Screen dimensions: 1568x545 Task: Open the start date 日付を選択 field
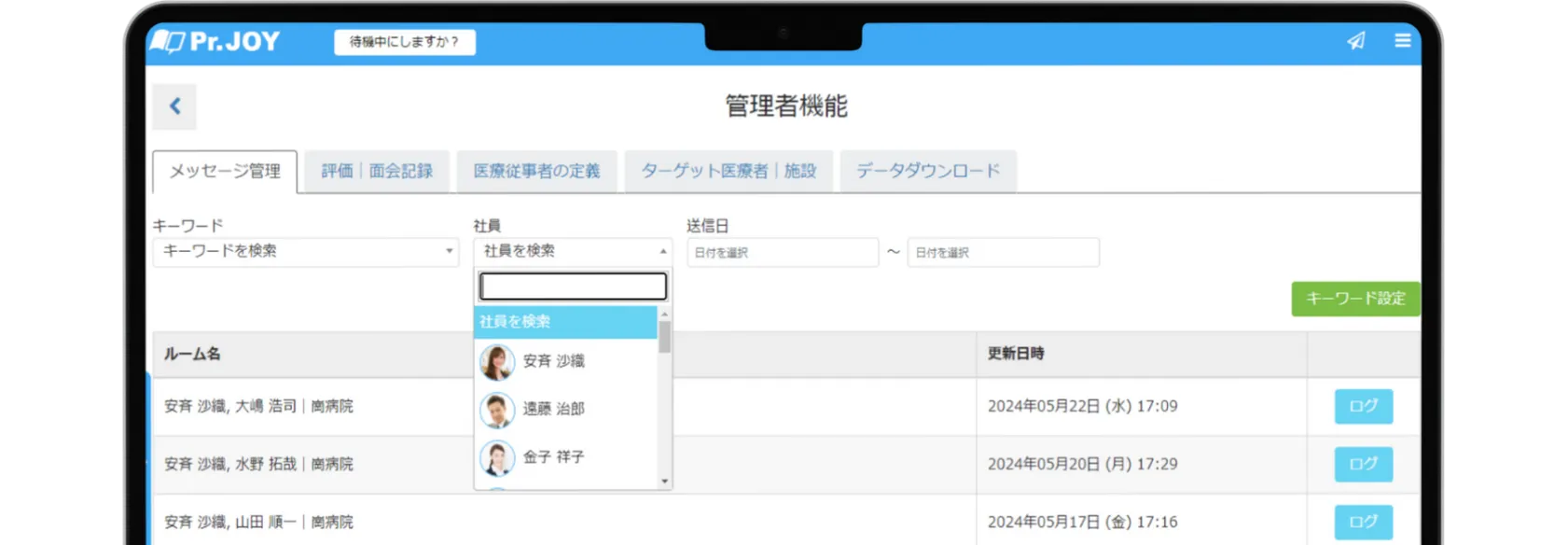[x=783, y=252]
